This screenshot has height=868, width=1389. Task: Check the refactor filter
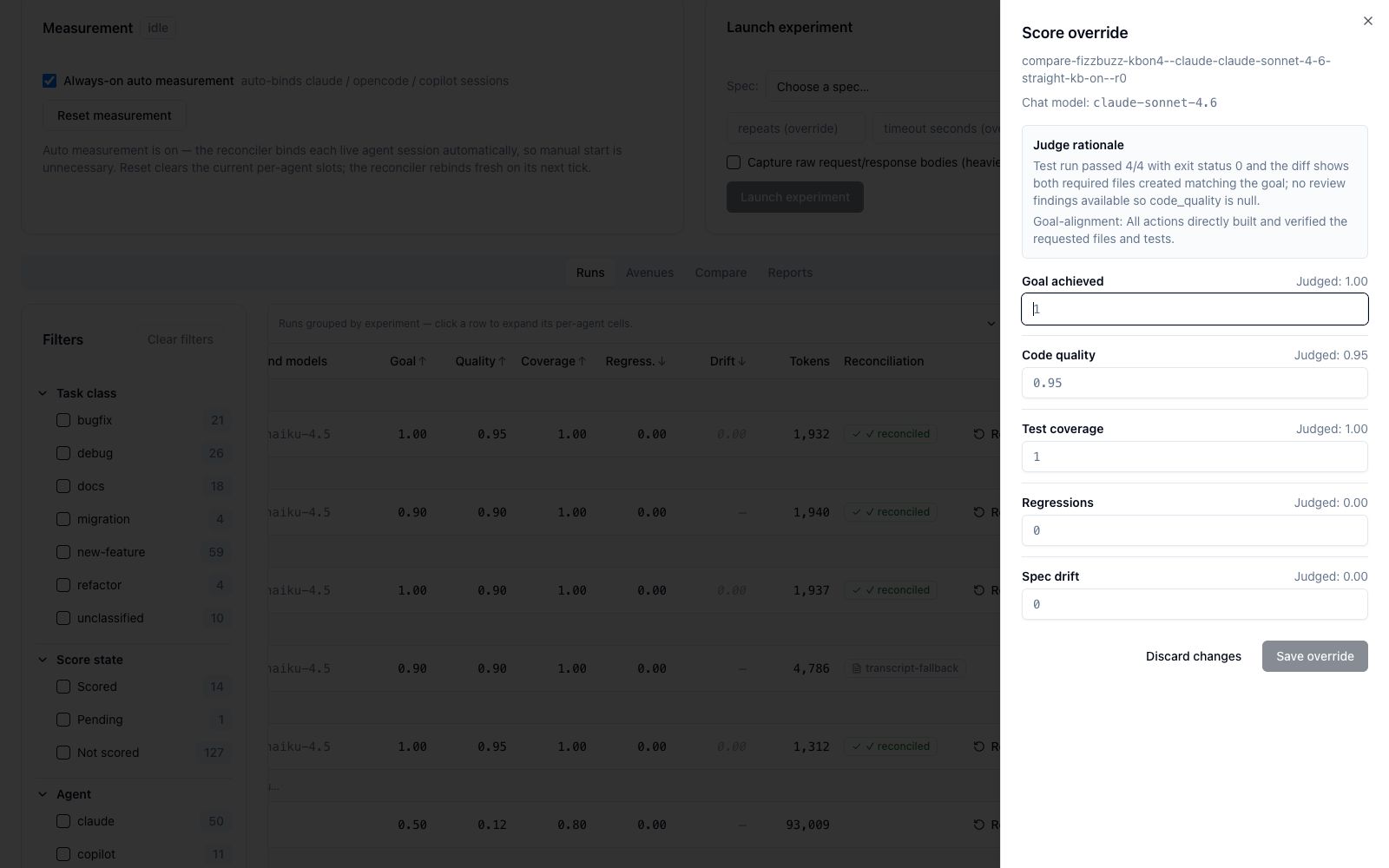coord(63,585)
